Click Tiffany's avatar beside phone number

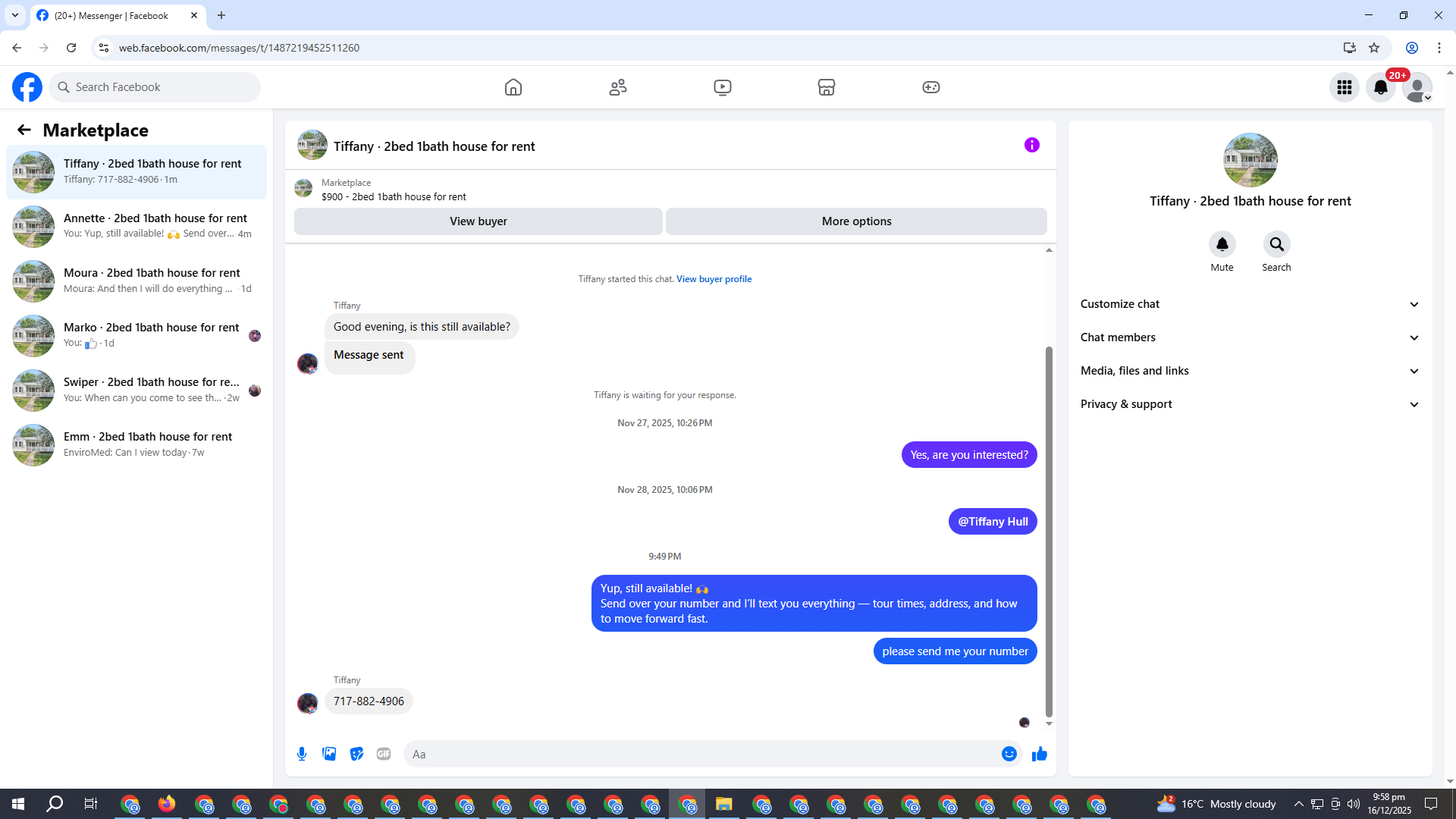click(307, 704)
